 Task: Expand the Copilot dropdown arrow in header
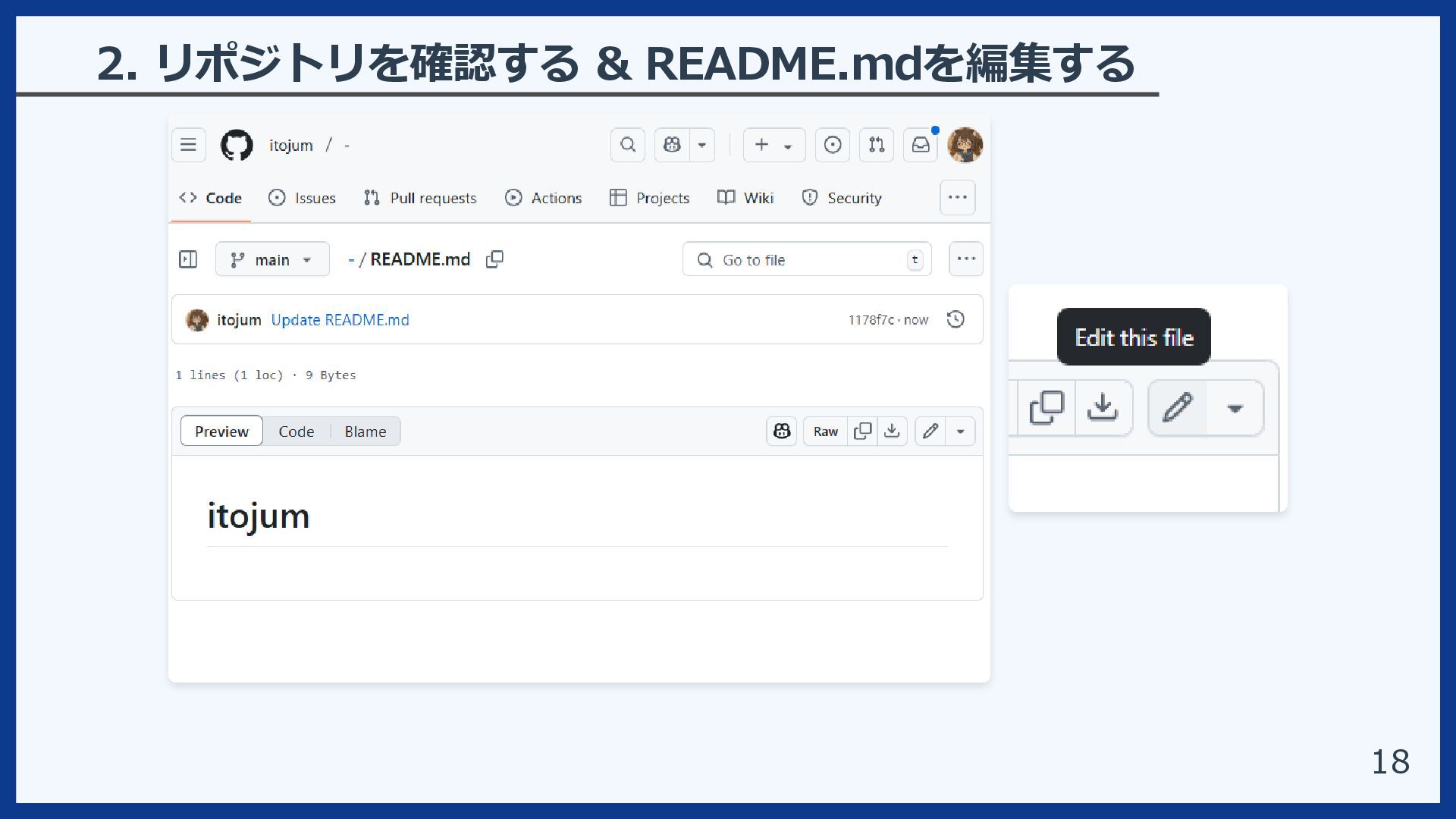click(702, 145)
